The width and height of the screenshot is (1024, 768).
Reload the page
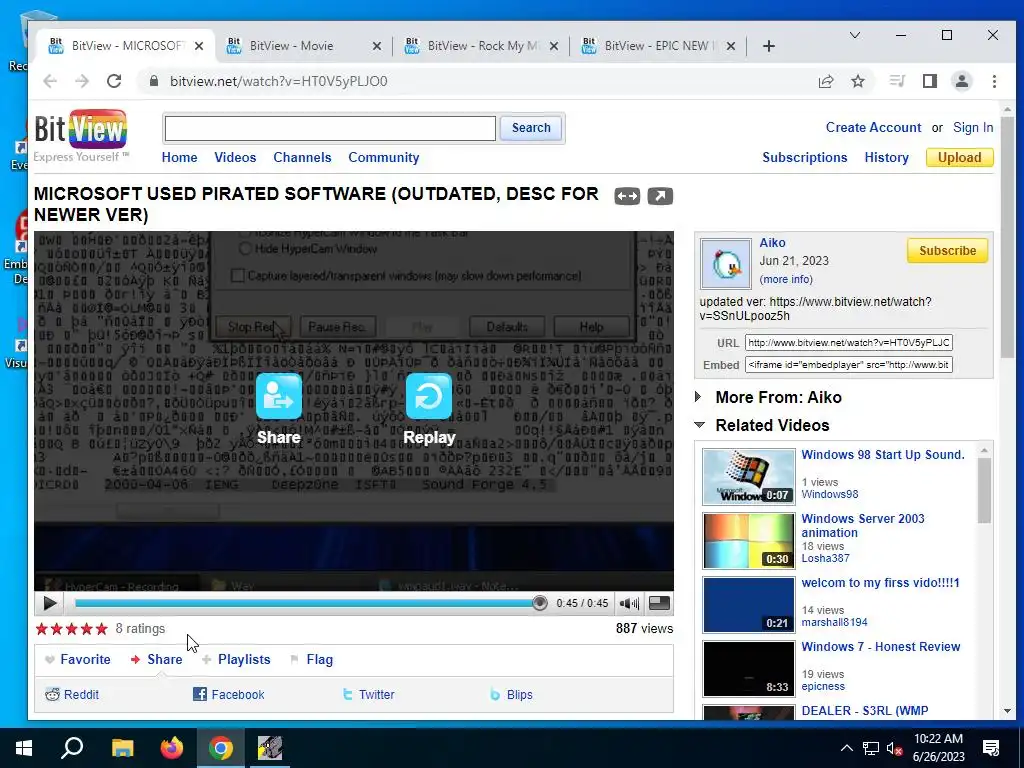click(114, 81)
